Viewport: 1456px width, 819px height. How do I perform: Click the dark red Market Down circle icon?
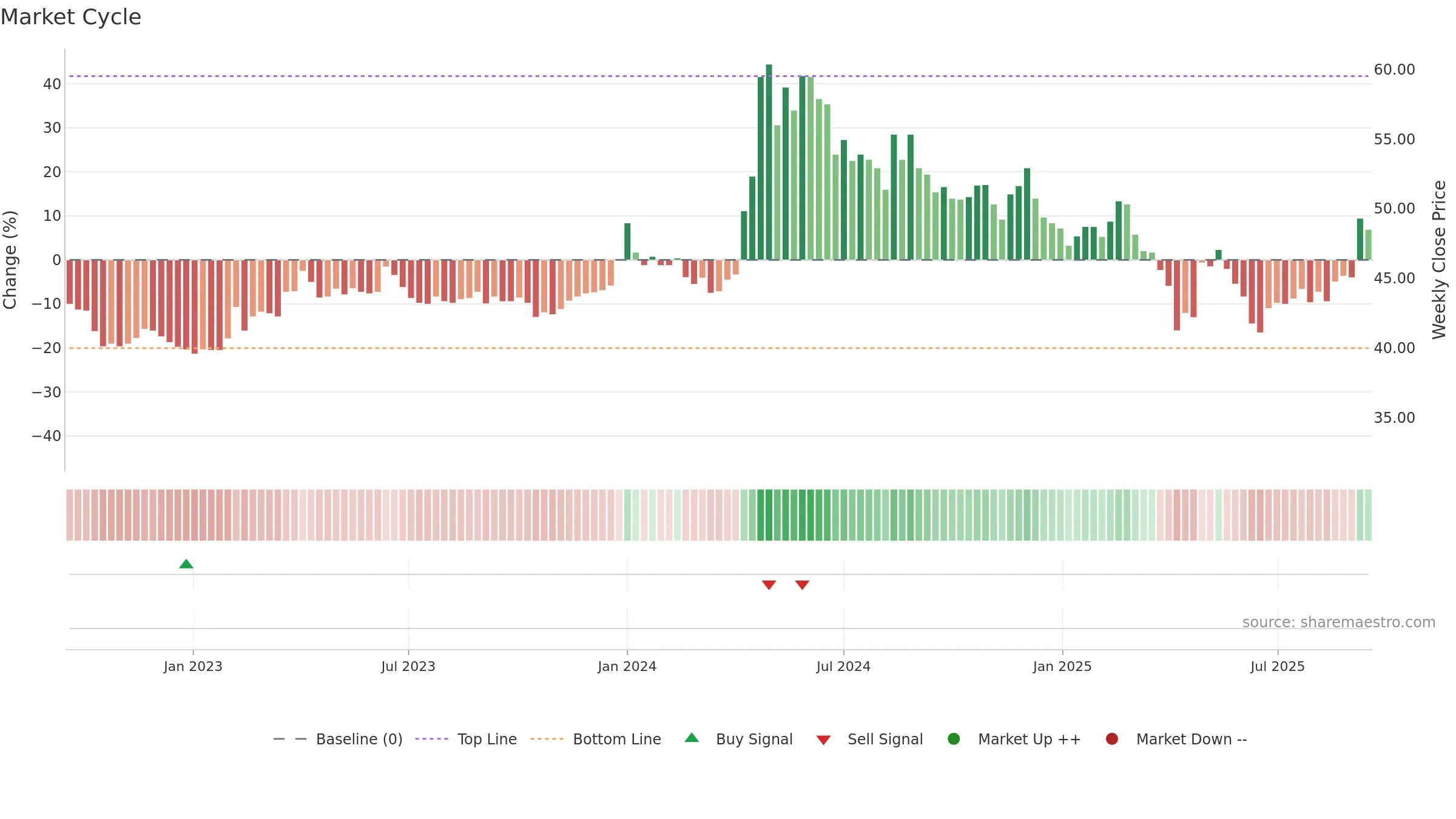(x=1112, y=739)
